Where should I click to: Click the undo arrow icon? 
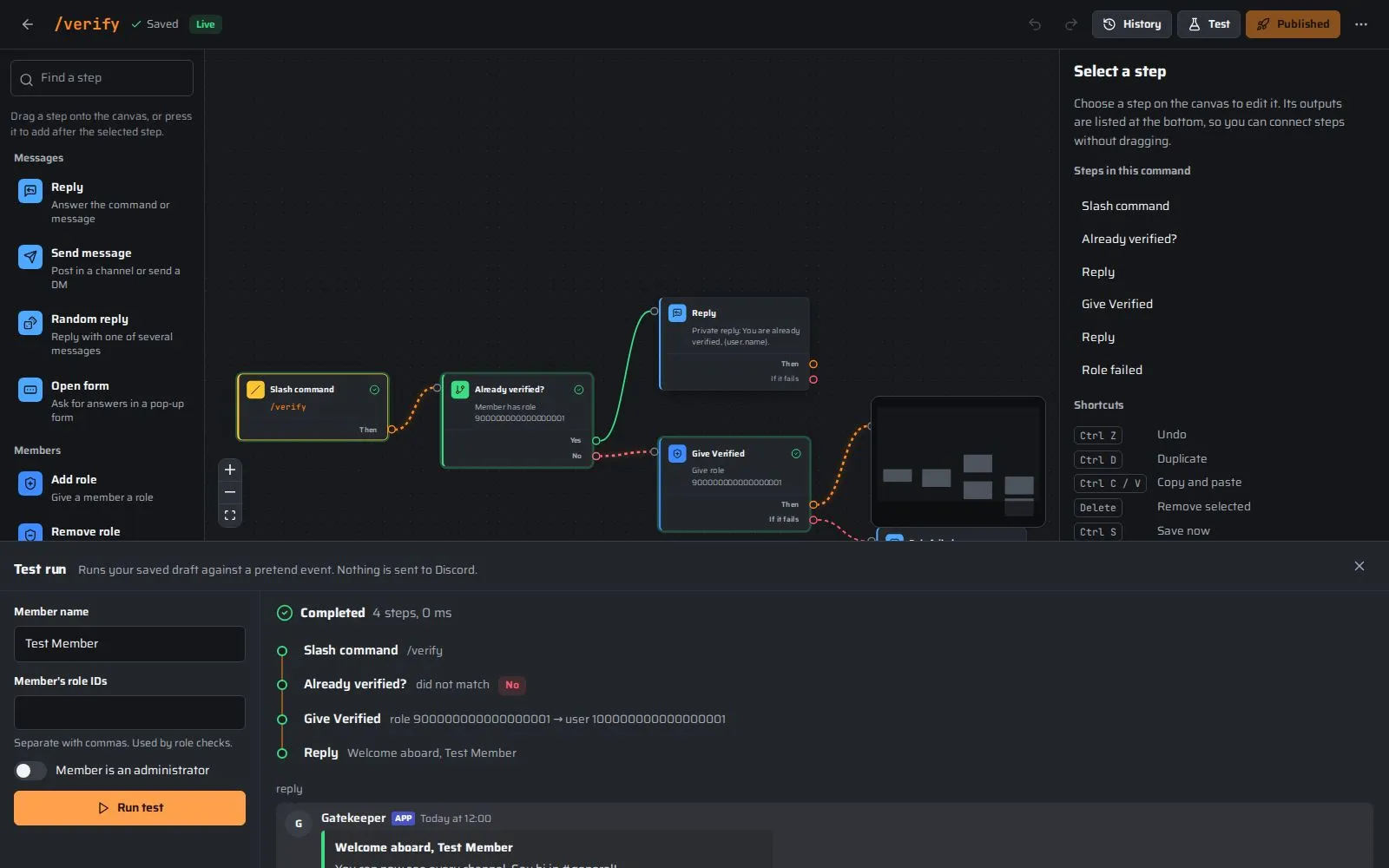pyautogui.click(x=1035, y=24)
